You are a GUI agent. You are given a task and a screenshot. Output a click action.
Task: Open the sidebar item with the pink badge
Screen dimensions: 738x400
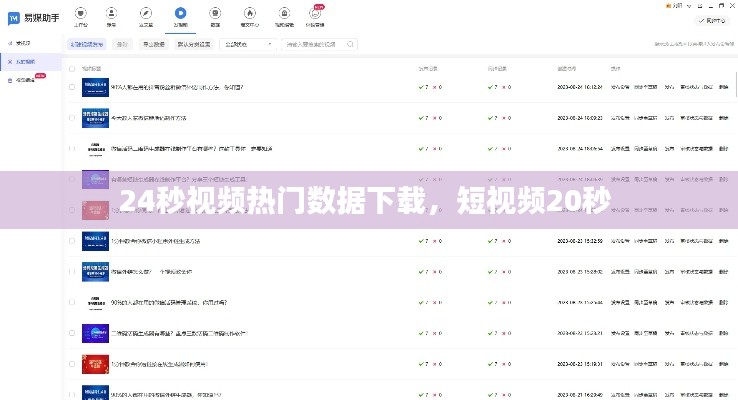point(24,79)
